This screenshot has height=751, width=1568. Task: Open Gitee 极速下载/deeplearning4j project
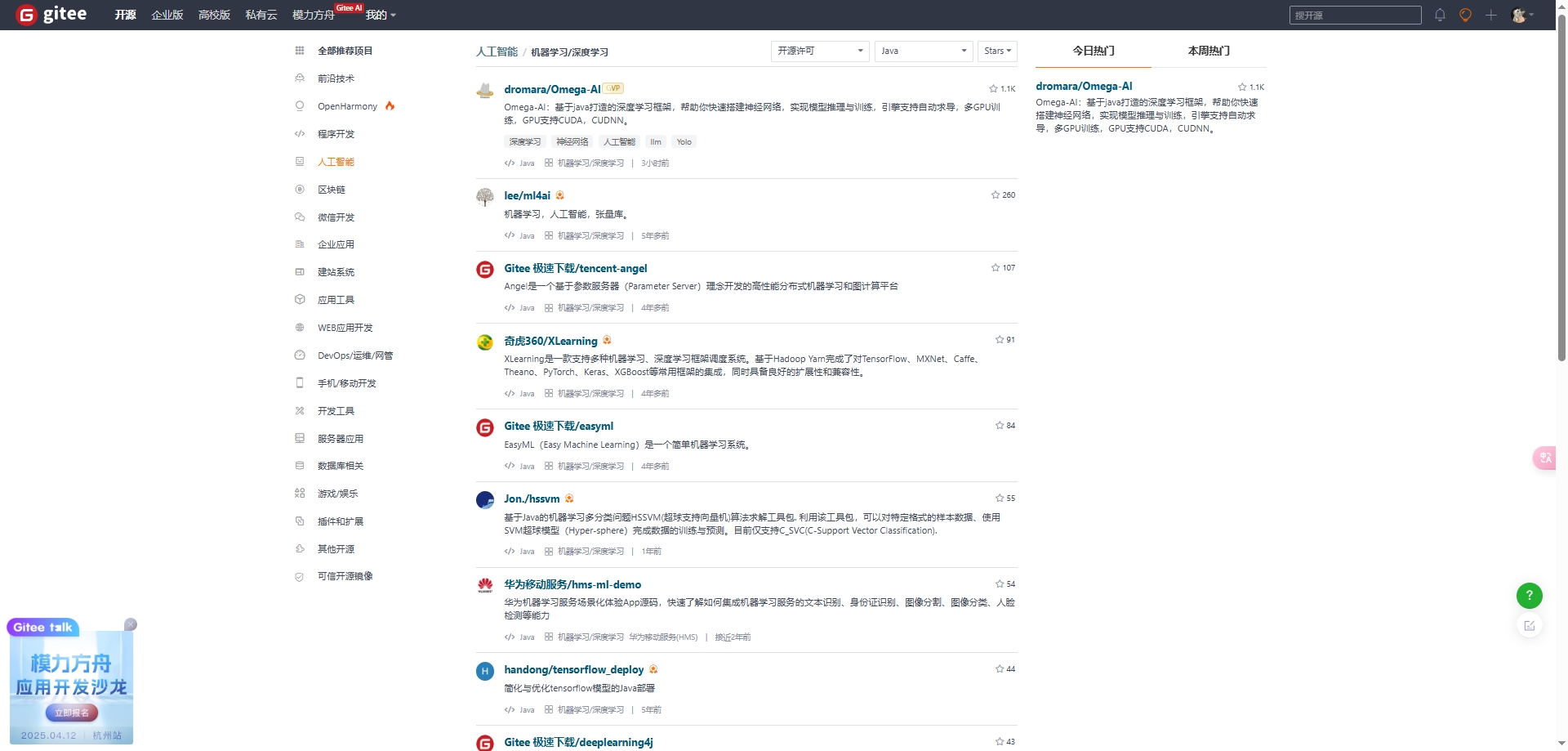tap(578, 742)
